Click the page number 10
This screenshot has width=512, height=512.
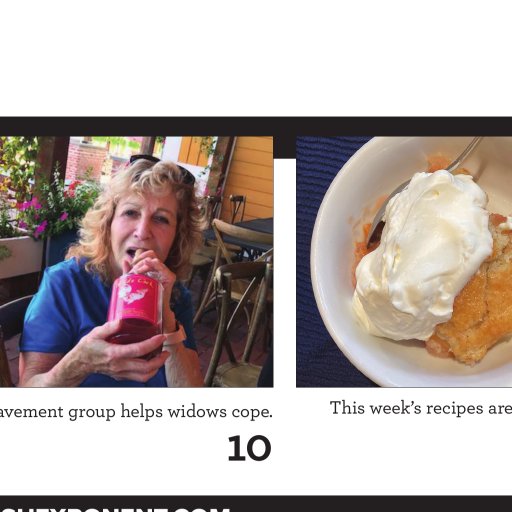click(x=249, y=448)
